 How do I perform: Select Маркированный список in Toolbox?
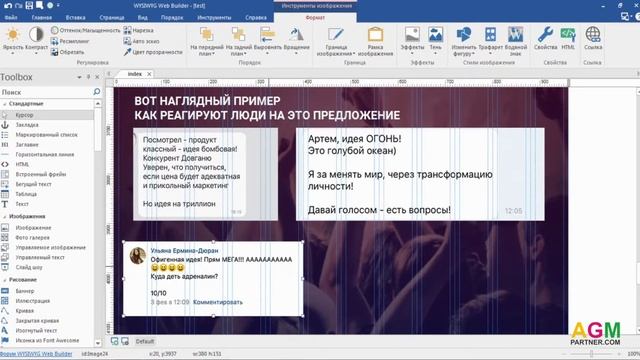click(47, 135)
